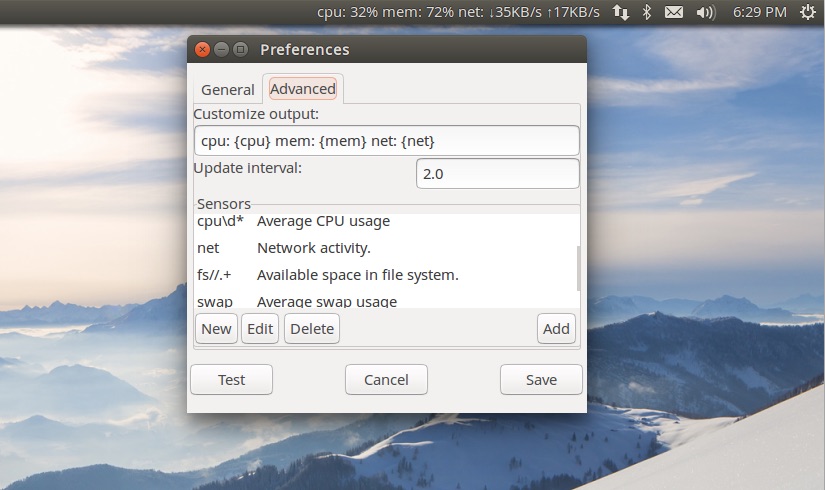The width and height of the screenshot is (825, 490).
Task: Select the Advanced tab
Action: (x=303, y=88)
